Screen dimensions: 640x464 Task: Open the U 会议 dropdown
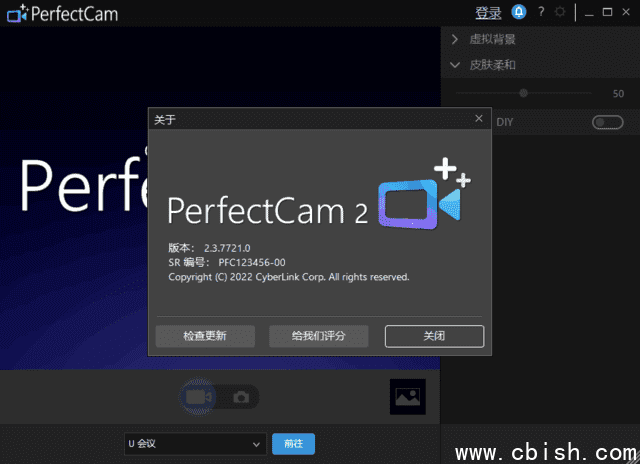194,443
